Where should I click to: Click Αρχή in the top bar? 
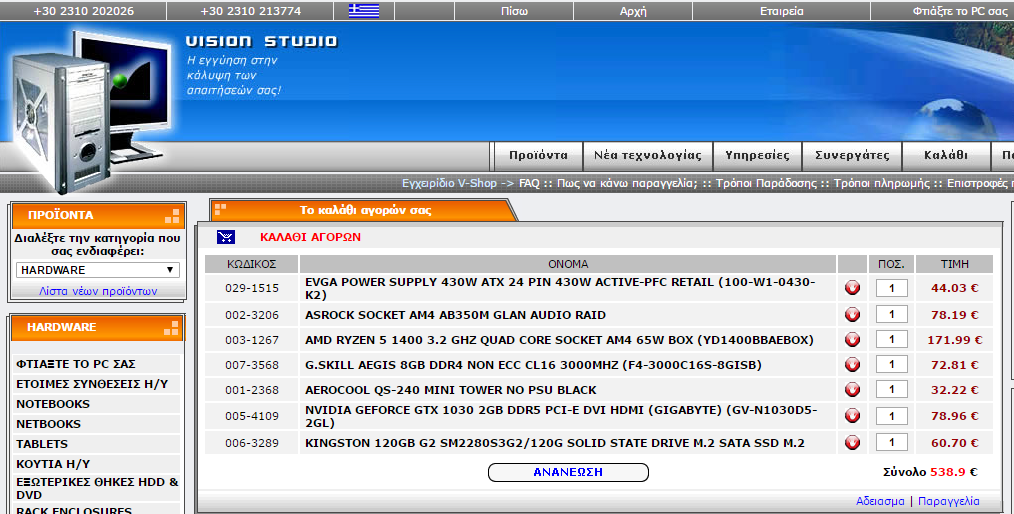pos(633,11)
